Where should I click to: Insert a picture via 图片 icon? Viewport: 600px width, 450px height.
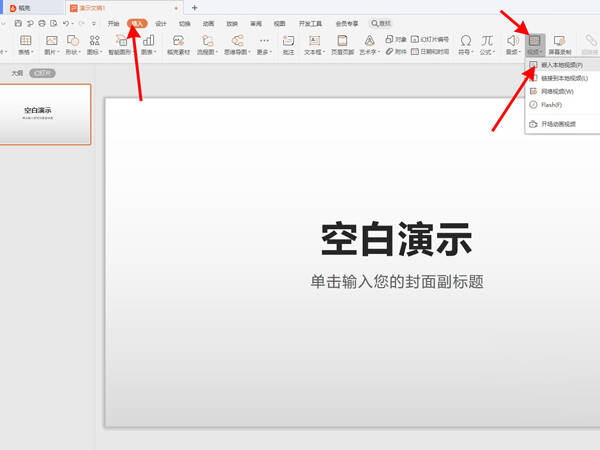[51, 40]
